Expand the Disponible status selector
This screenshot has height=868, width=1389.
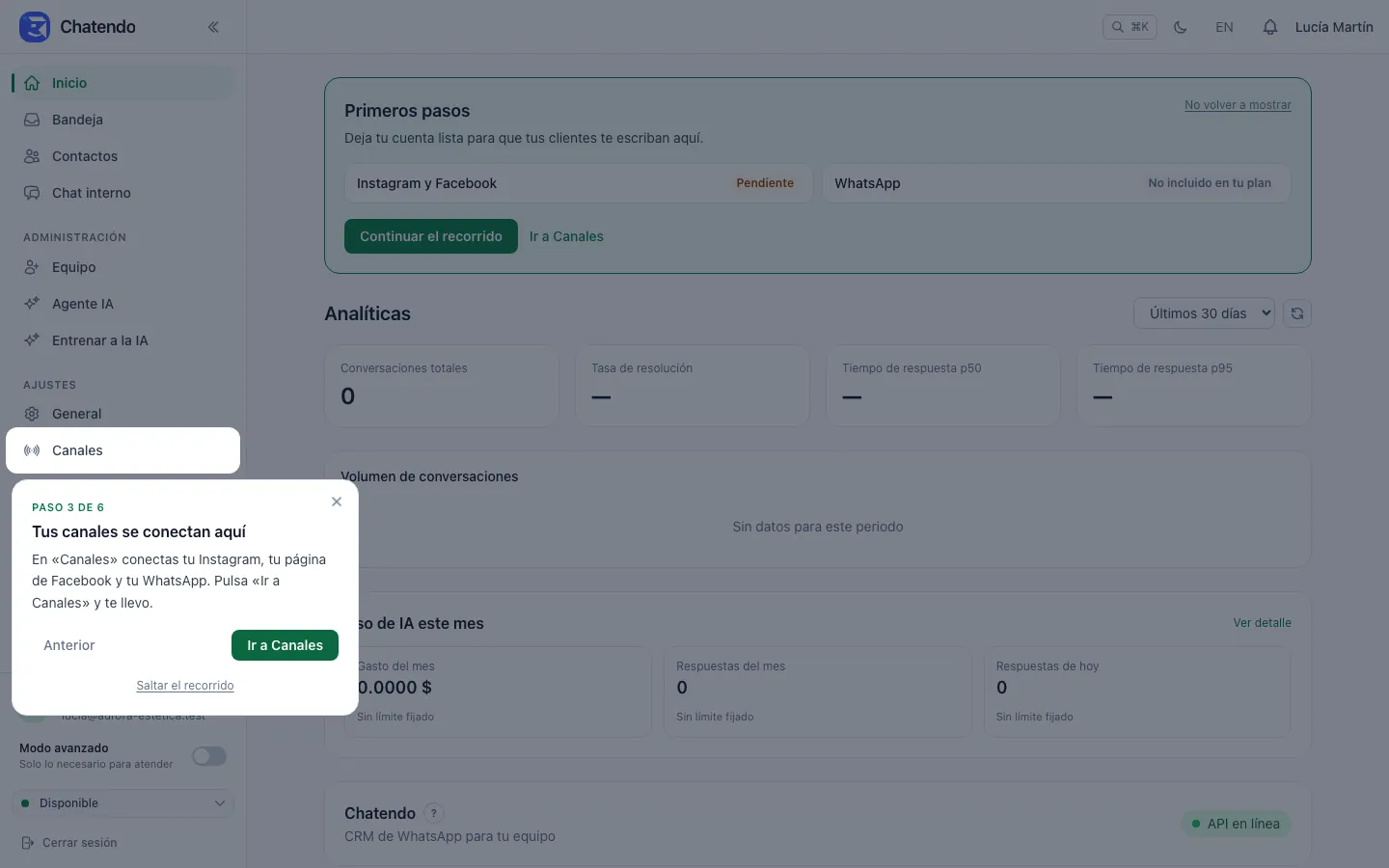[123, 803]
